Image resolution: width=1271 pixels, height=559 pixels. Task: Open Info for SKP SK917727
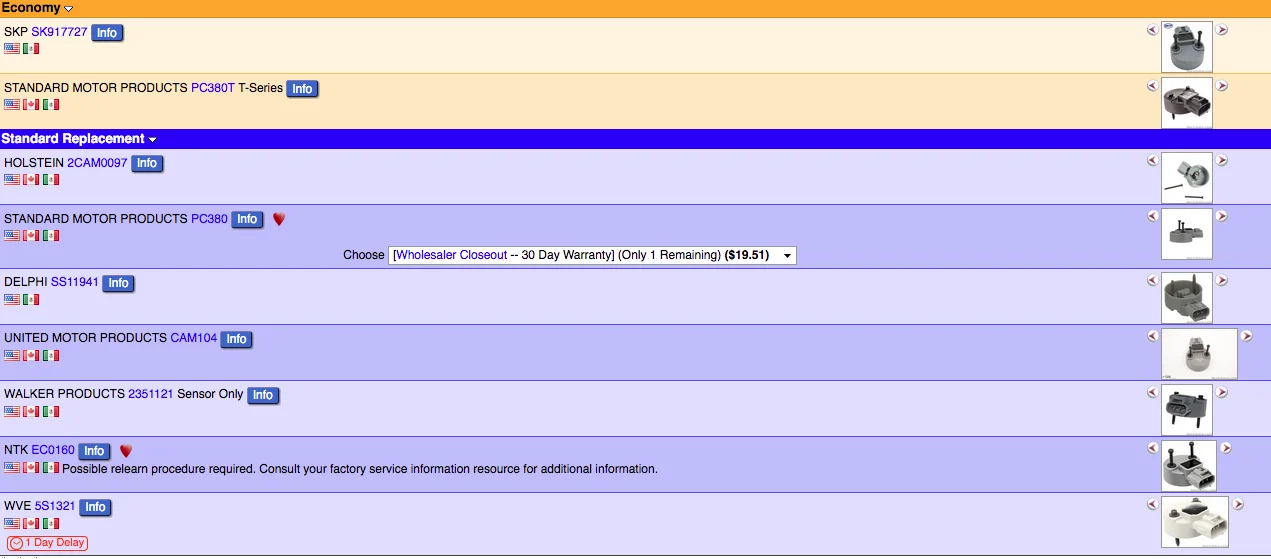click(x=107, y=33)
